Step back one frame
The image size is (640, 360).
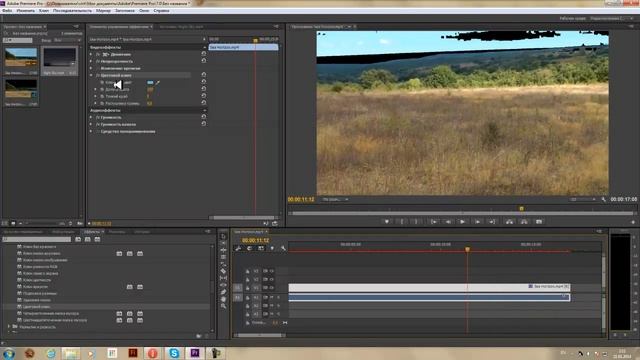pos(448,222)
